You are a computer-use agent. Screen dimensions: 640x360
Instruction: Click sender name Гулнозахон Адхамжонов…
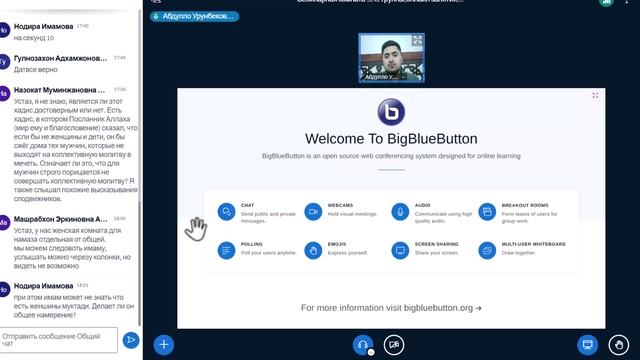(60, 58)
